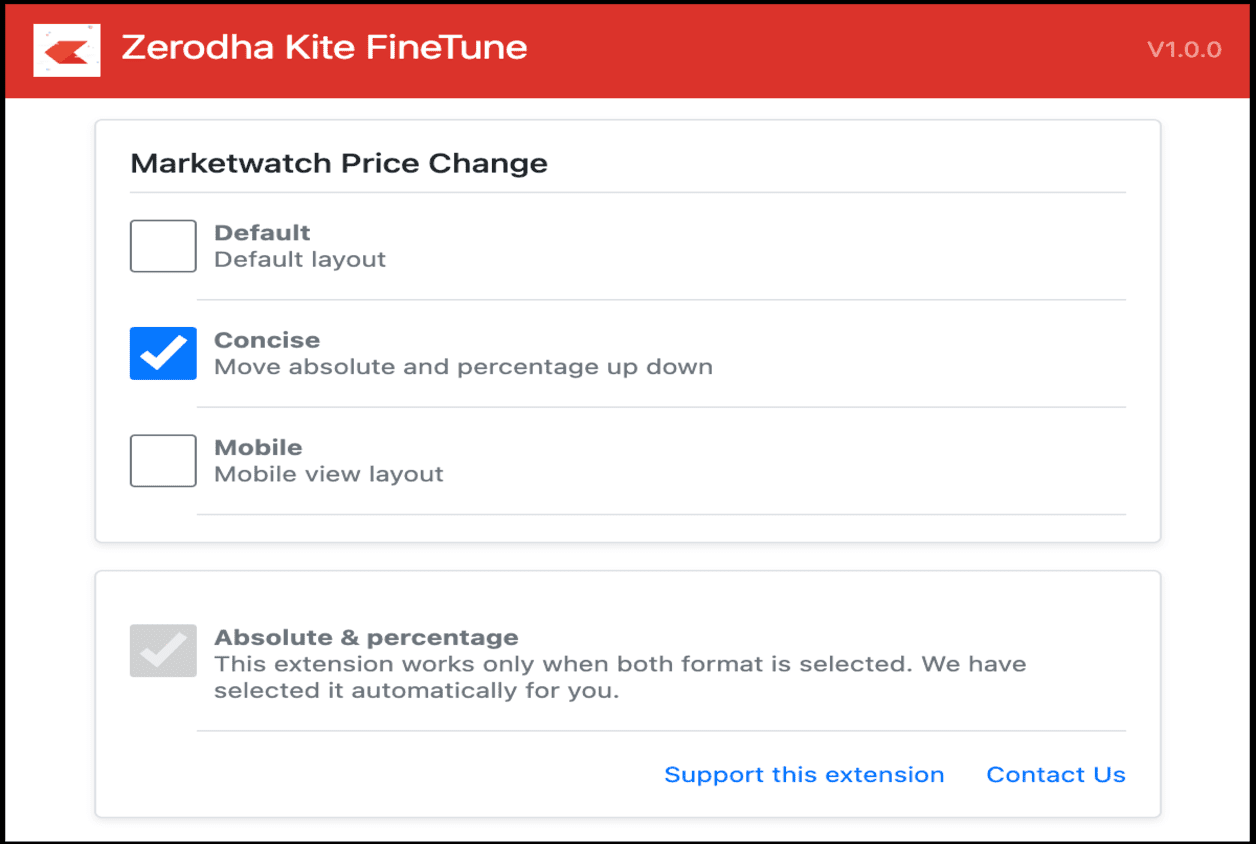The image size is (1256, 844).
Task: Click the grey checkmark of Absolute & percentage
Action: (163, 651)
